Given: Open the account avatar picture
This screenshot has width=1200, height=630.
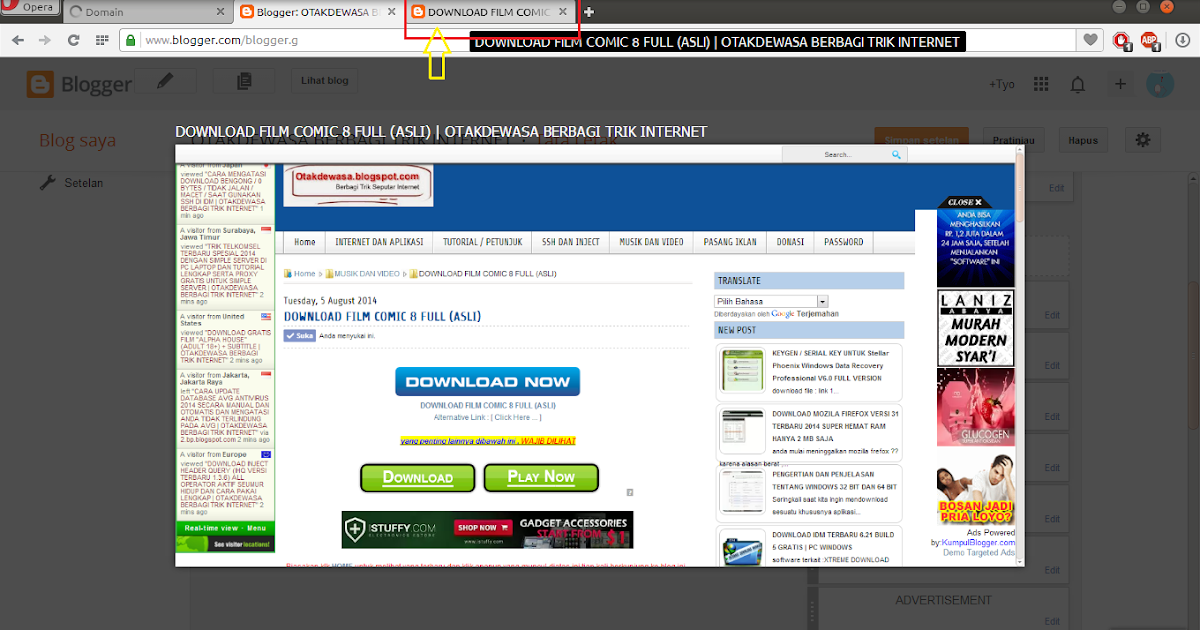Looking at the screenshot, I should coord(1159,84).
